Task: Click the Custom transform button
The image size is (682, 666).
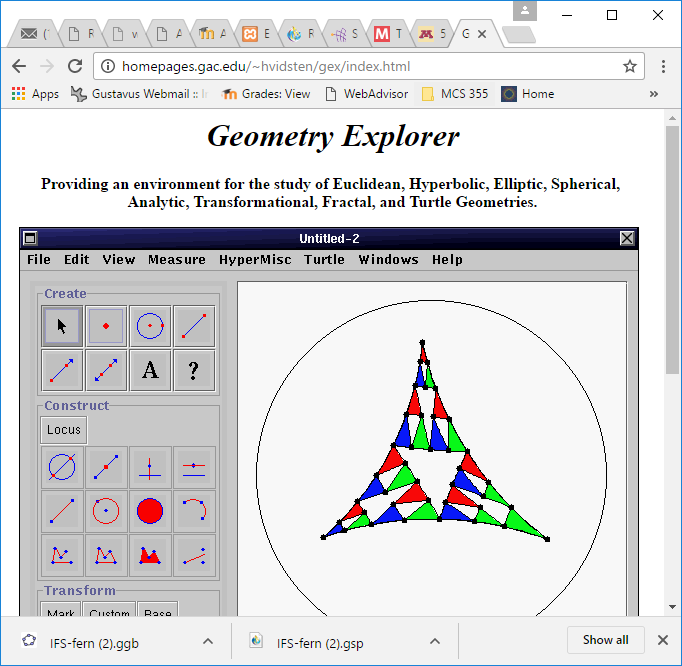Action: tap(109, 609)
